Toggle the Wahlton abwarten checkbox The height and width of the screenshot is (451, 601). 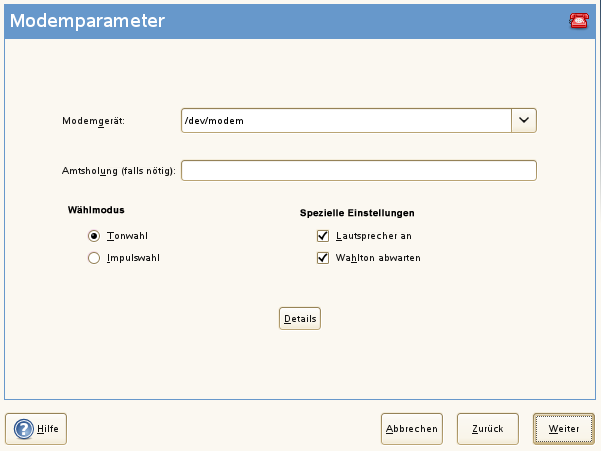323,258
